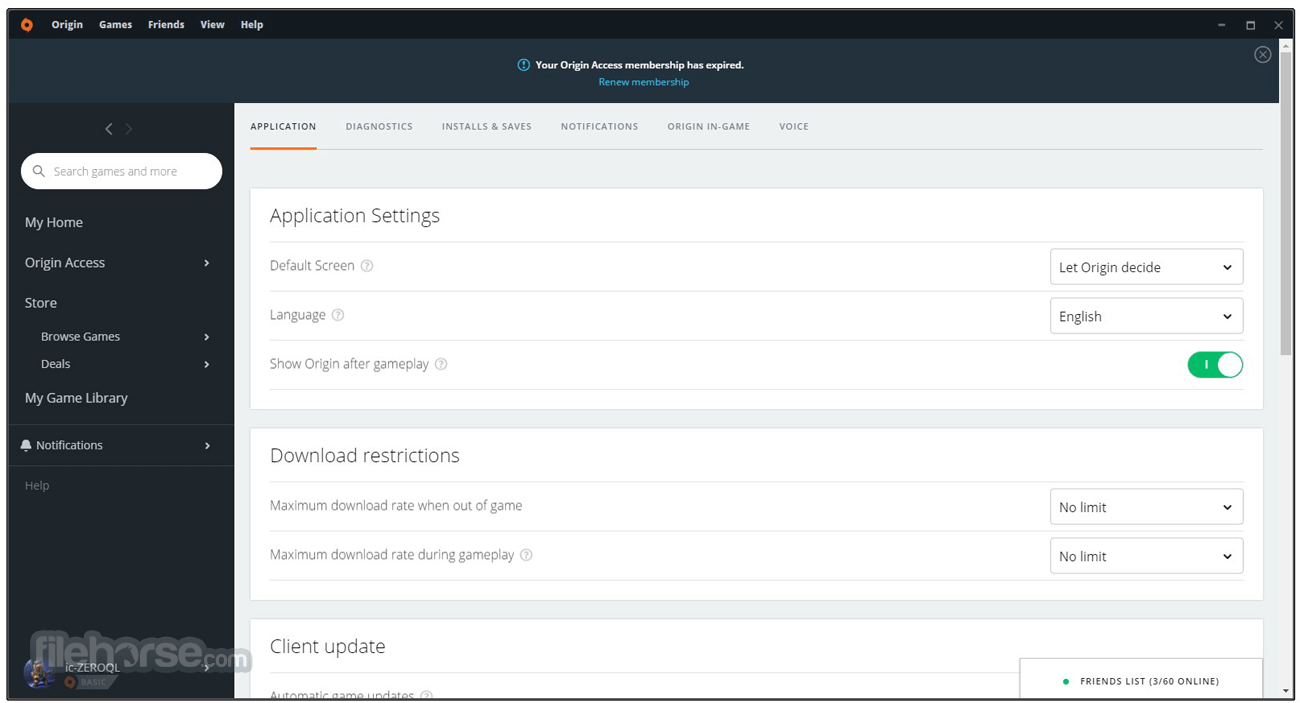Switch to the Origin In-Game tab
The height and width of the screenshot is (703, 1300).
[709, 127]
